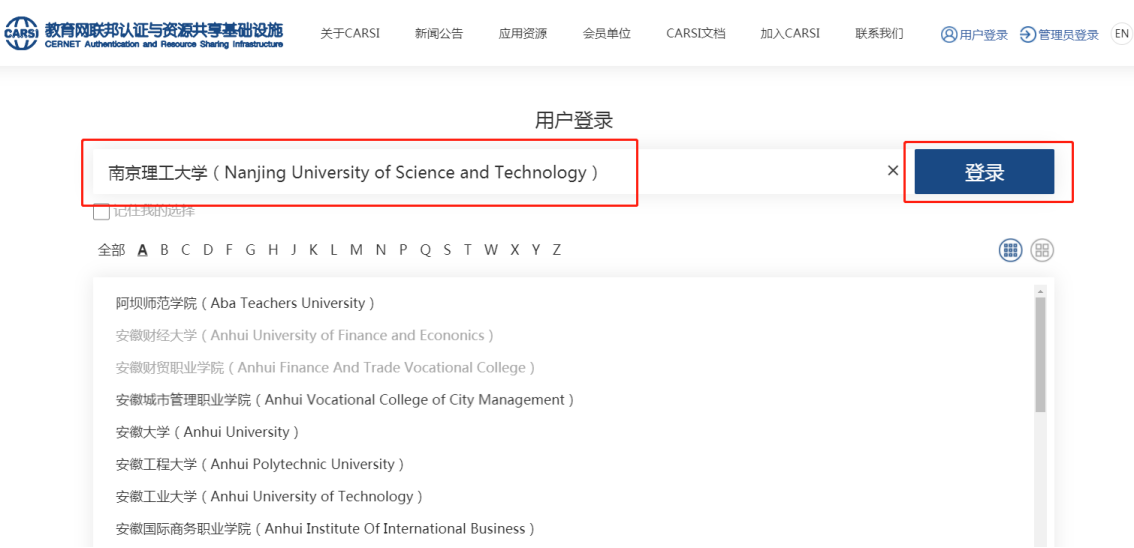Switch to grid view icon
Viewport: 1134px width, 548px height.
(x=1011, y=250)
